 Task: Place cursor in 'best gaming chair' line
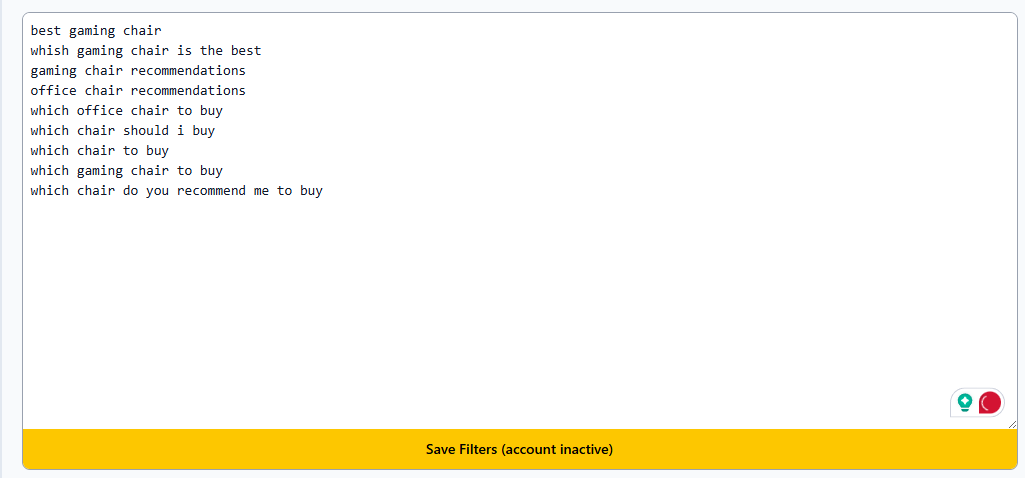(96, 30)
